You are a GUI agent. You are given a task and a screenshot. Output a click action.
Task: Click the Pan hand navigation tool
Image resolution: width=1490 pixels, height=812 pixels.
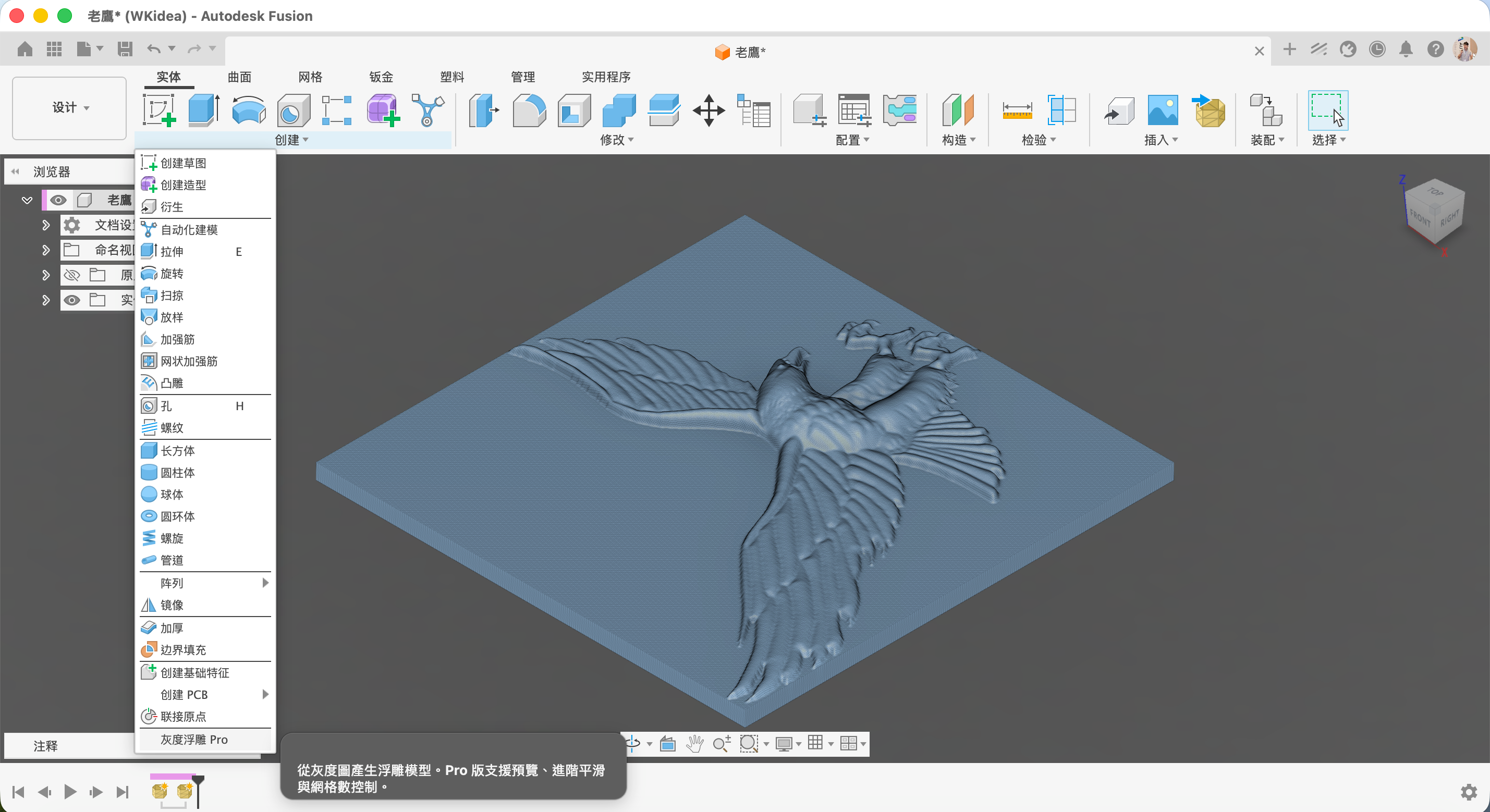pos(694,743)
